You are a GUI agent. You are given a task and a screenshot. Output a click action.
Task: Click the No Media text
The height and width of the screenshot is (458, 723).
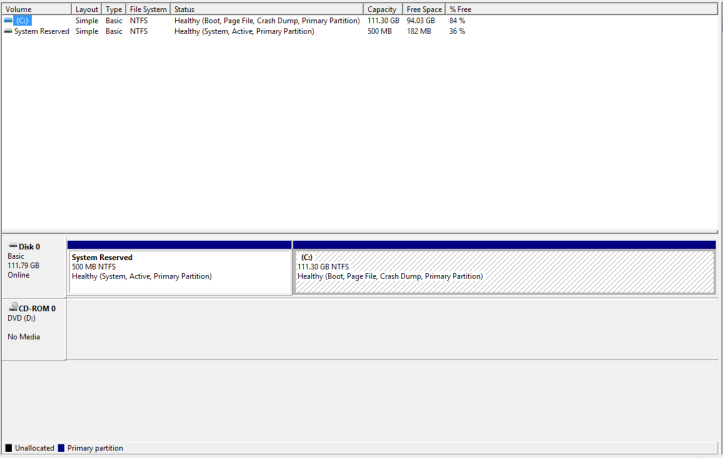(24, 337)
